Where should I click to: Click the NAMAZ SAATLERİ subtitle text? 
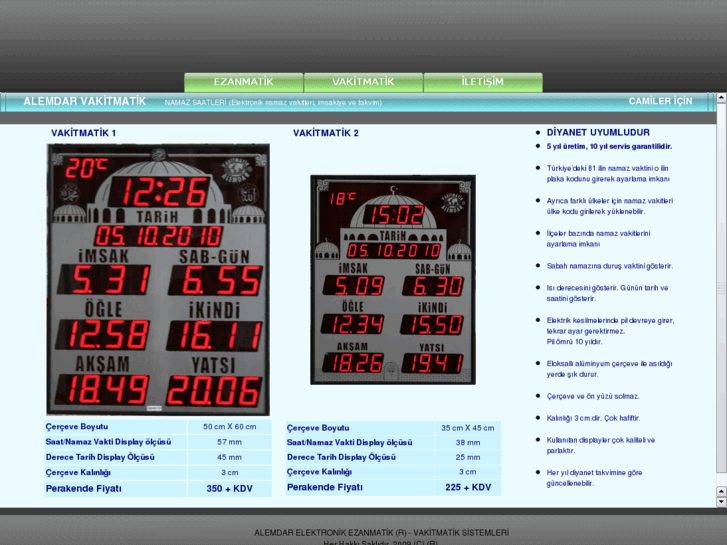(273, 102)
